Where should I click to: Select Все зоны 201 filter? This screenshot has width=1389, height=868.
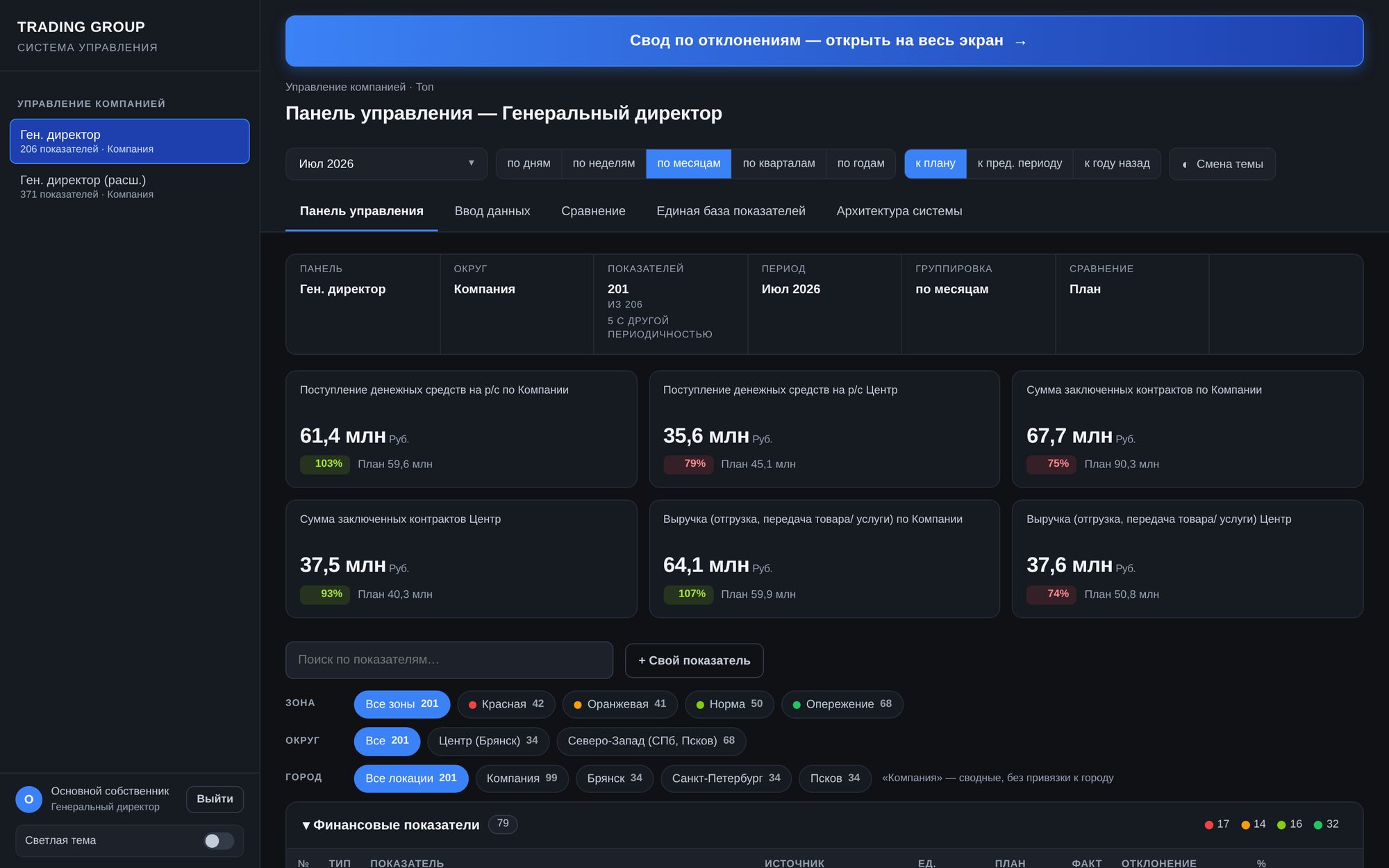click(402, 704)
